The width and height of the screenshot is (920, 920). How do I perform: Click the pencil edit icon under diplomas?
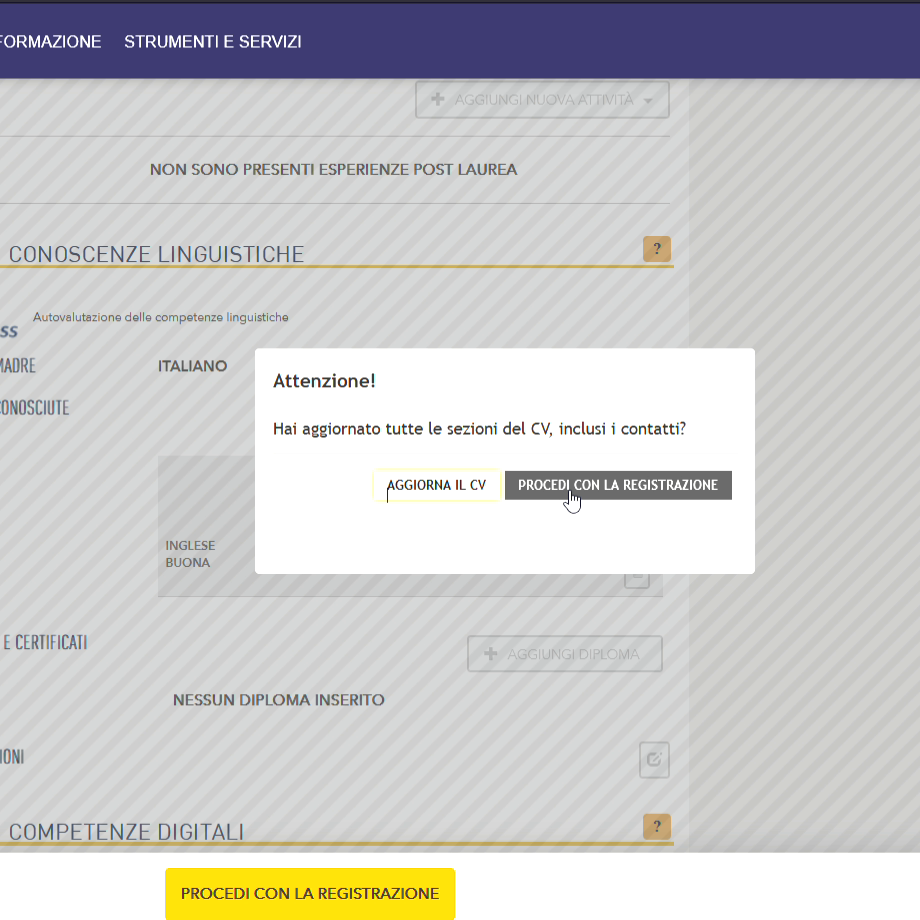point(654,760)
